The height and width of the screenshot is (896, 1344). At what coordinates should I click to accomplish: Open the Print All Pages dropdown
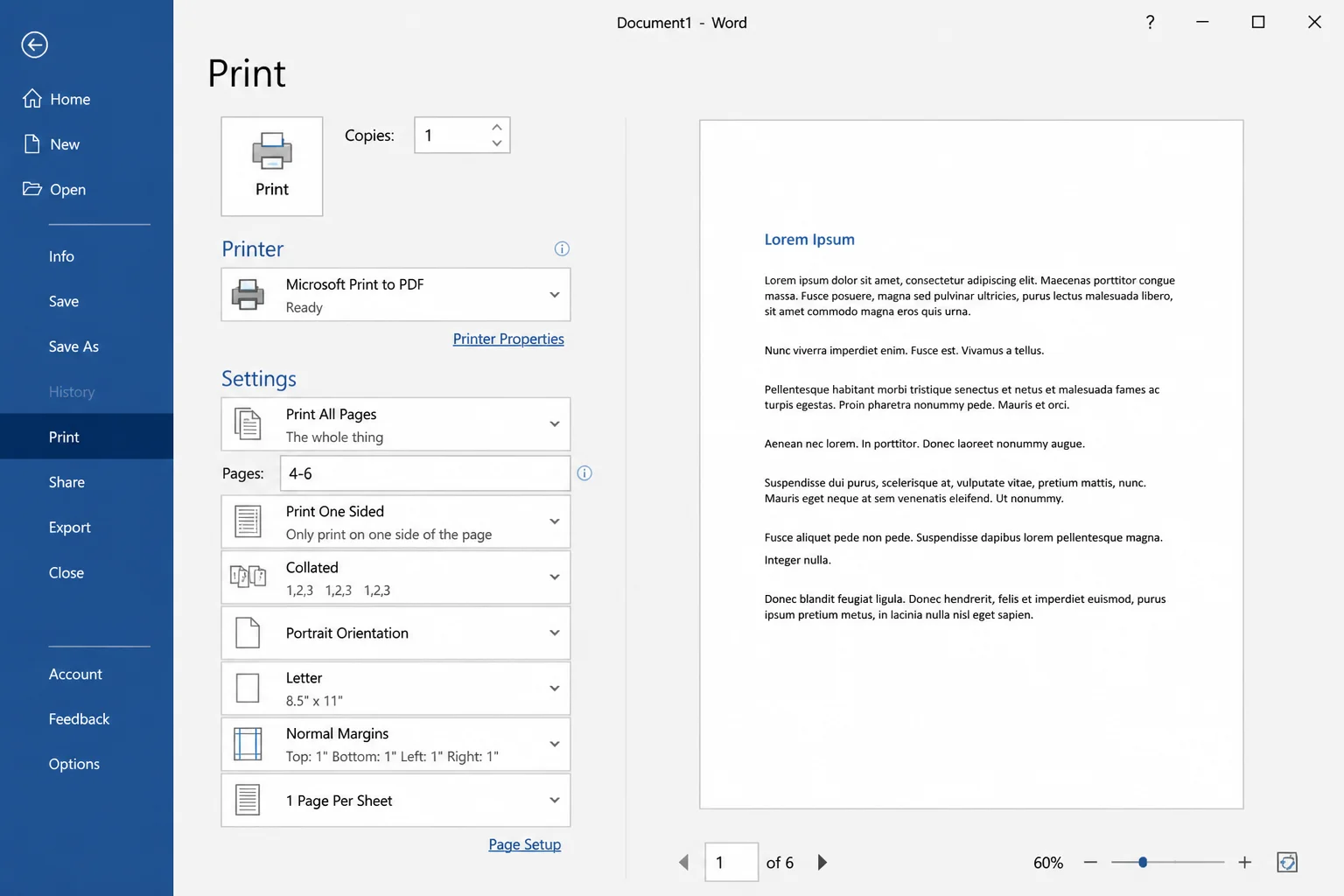(395, 424)
